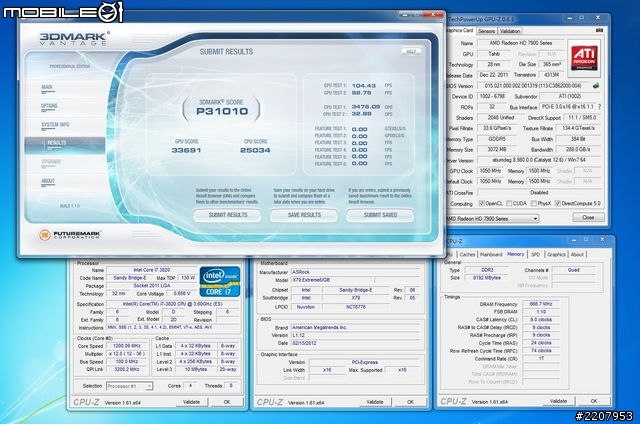This screenshot has height=424, width=640.
Task: Click the ATI Radeon logo in GPU-Z
Action: (584, 58)
